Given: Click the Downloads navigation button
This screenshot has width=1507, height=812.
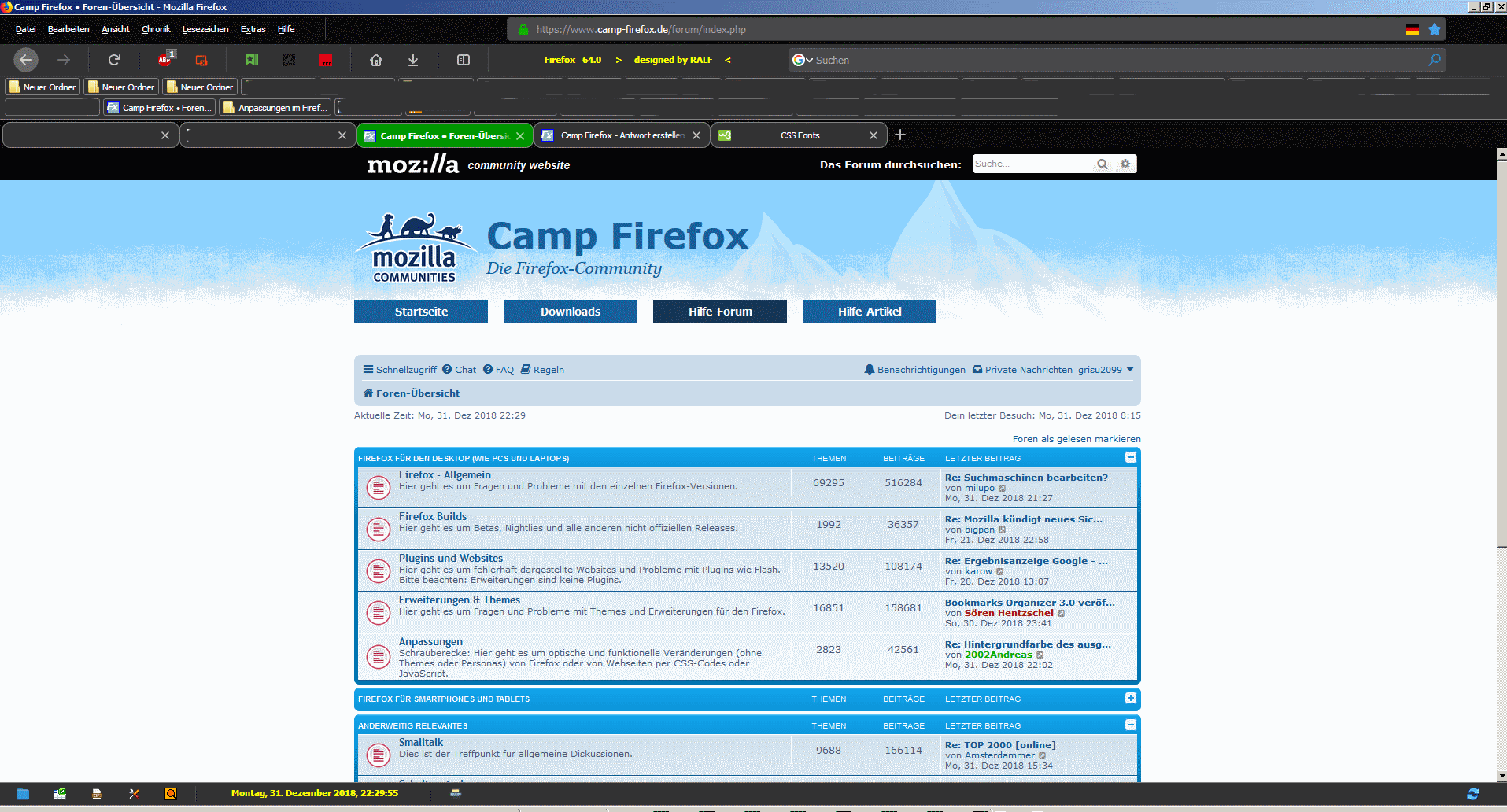Looking at the screenshot, I should (x=571, y=312).
